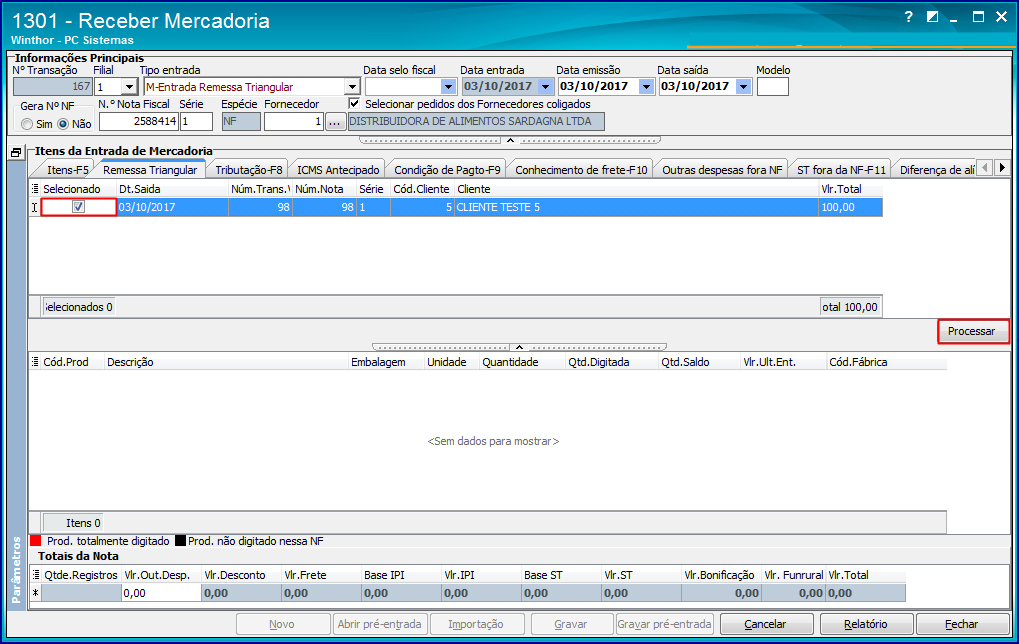1019x644 pixels.
Task: Click the Novo button
Action: coord(282,624)
